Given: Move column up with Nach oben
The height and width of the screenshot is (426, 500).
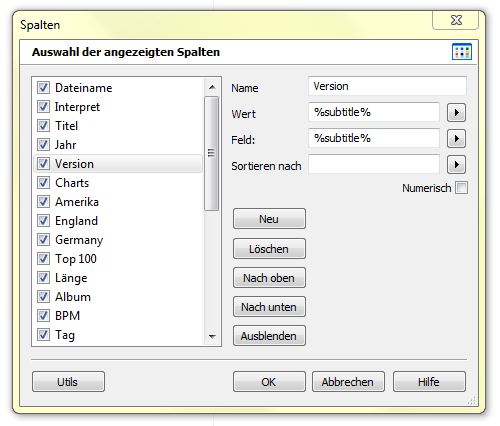Looking at the screenshot, I should click(269, 278).
